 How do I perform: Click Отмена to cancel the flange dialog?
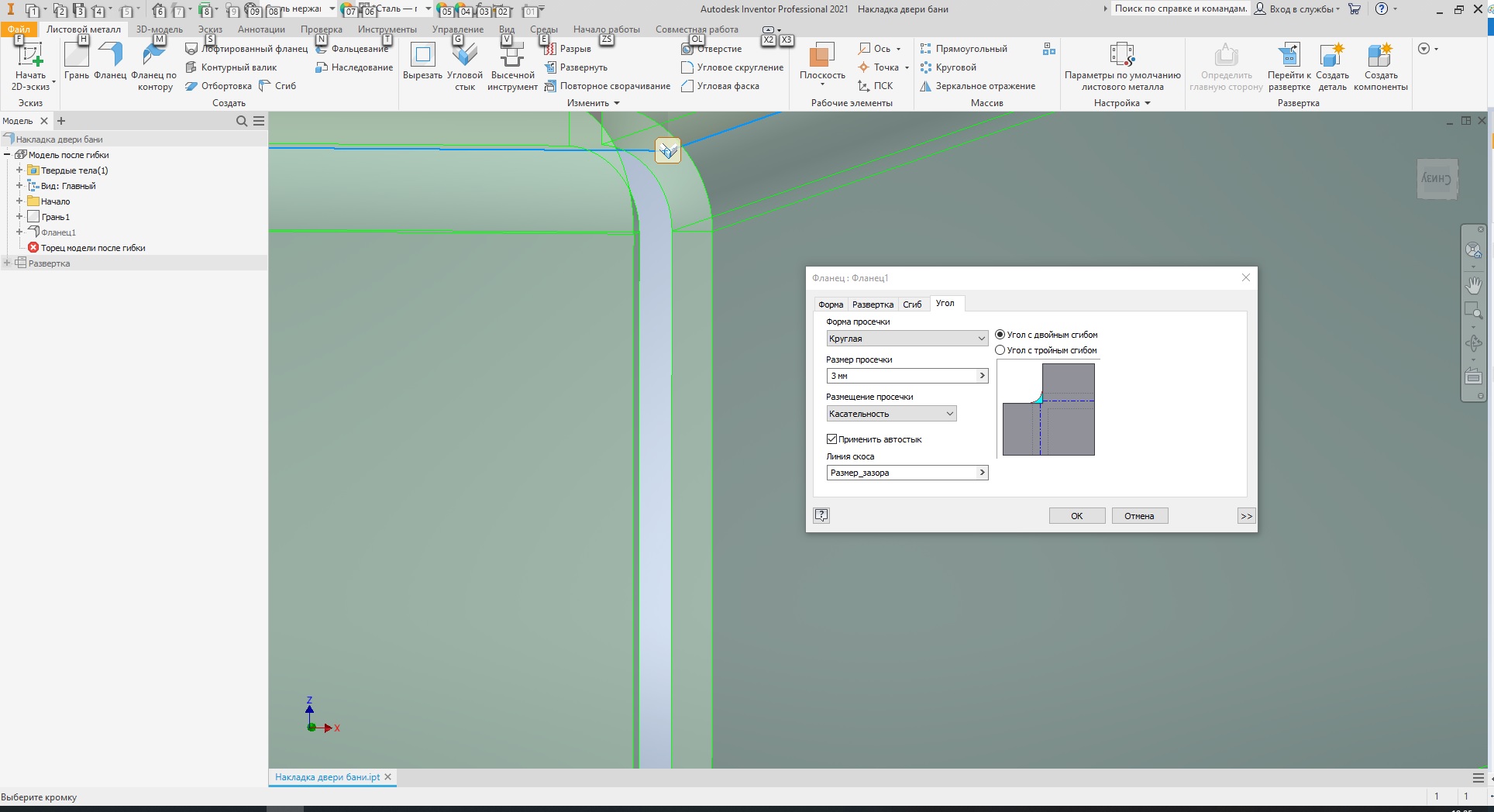click(x=1139, y=516)
